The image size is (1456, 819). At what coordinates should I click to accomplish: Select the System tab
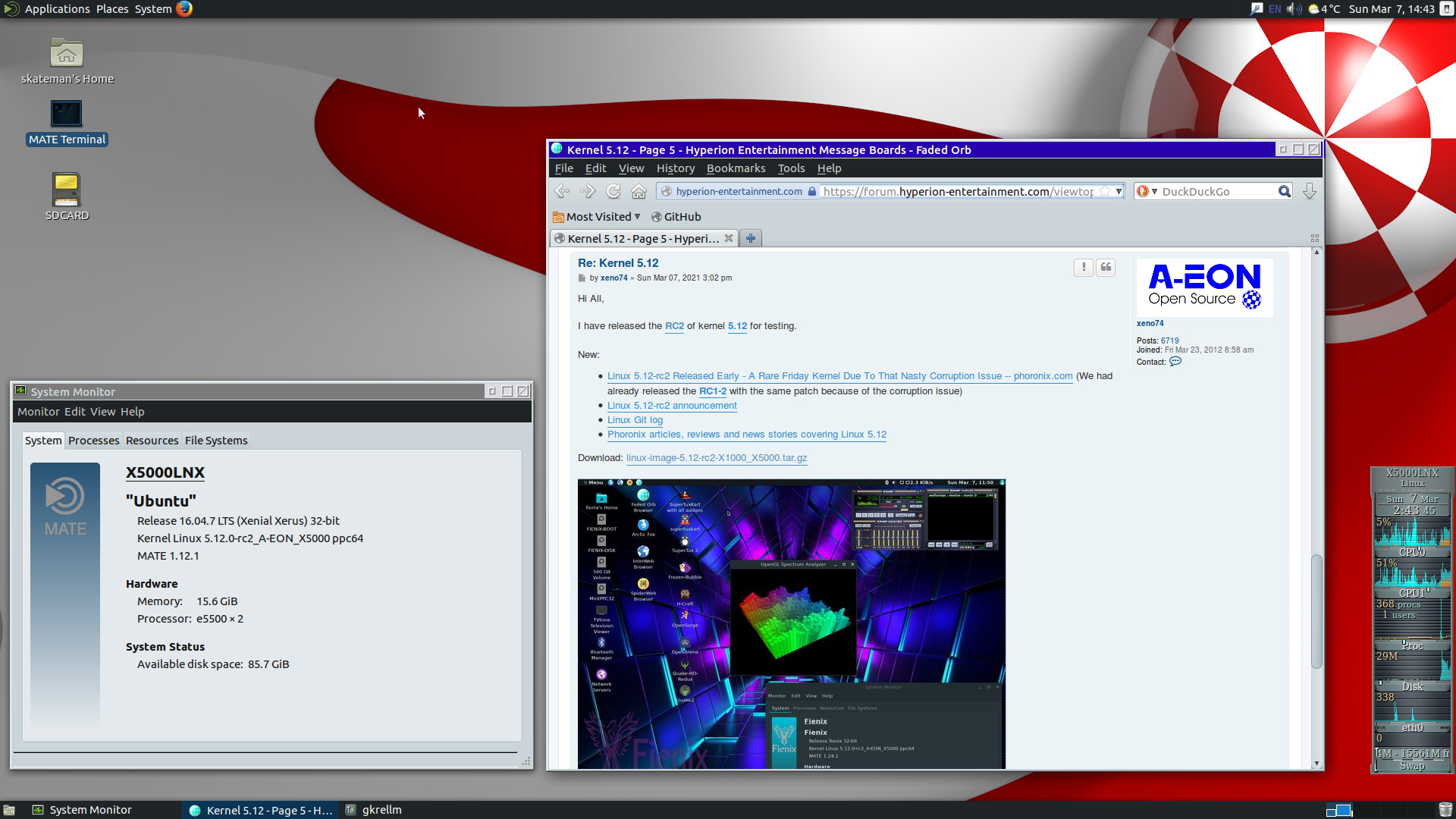click(x=43, y=441)
